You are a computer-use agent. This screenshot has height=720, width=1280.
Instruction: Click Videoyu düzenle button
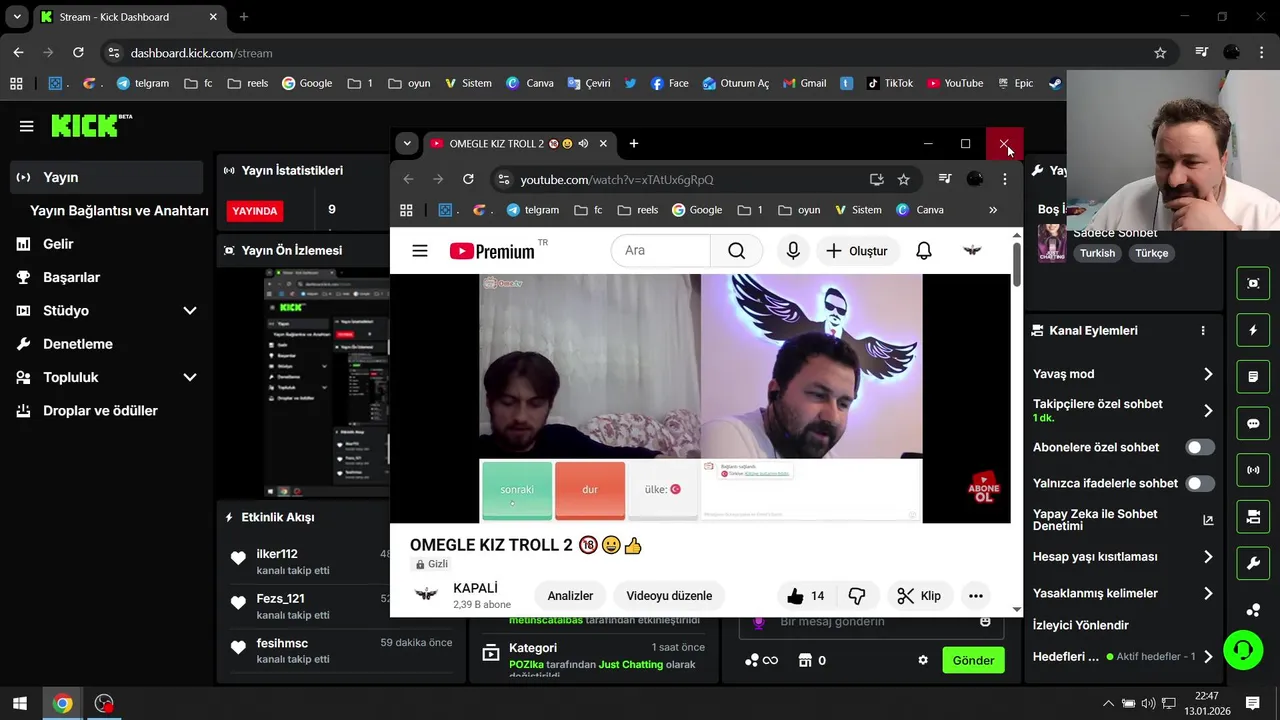pos(669,596)
